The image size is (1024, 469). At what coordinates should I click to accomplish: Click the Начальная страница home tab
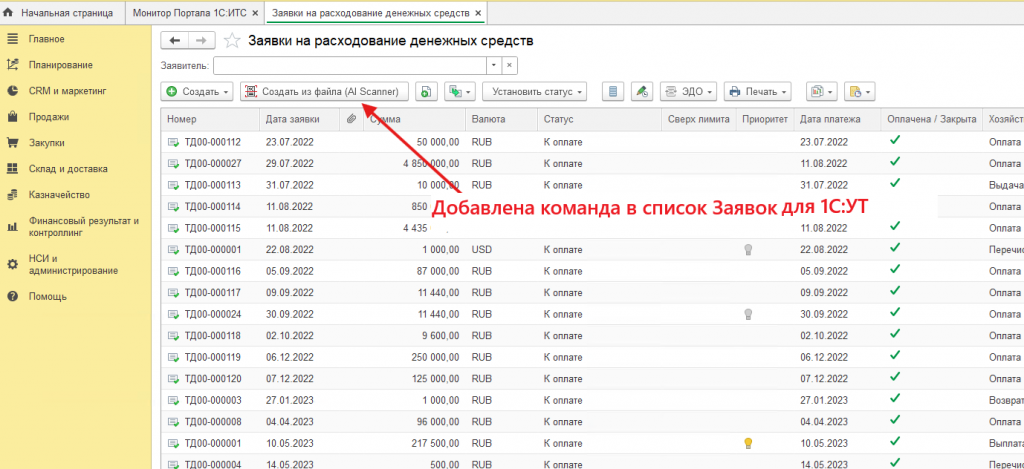60,11
